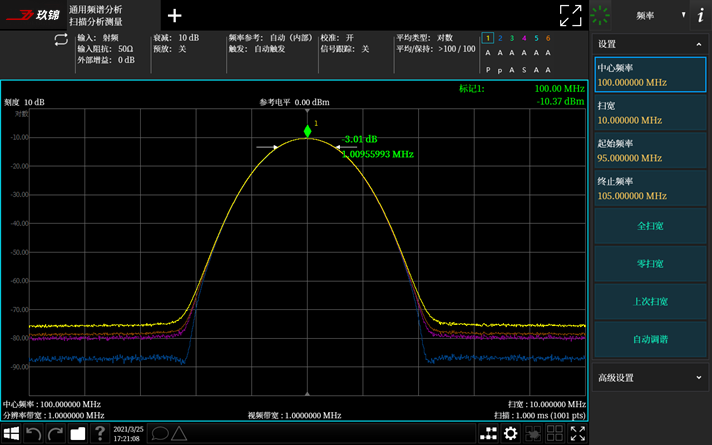Screen dimensions: 712x445
Task: Click the 平均/保持 >100 / 100 readout
Action: (436, 49)
